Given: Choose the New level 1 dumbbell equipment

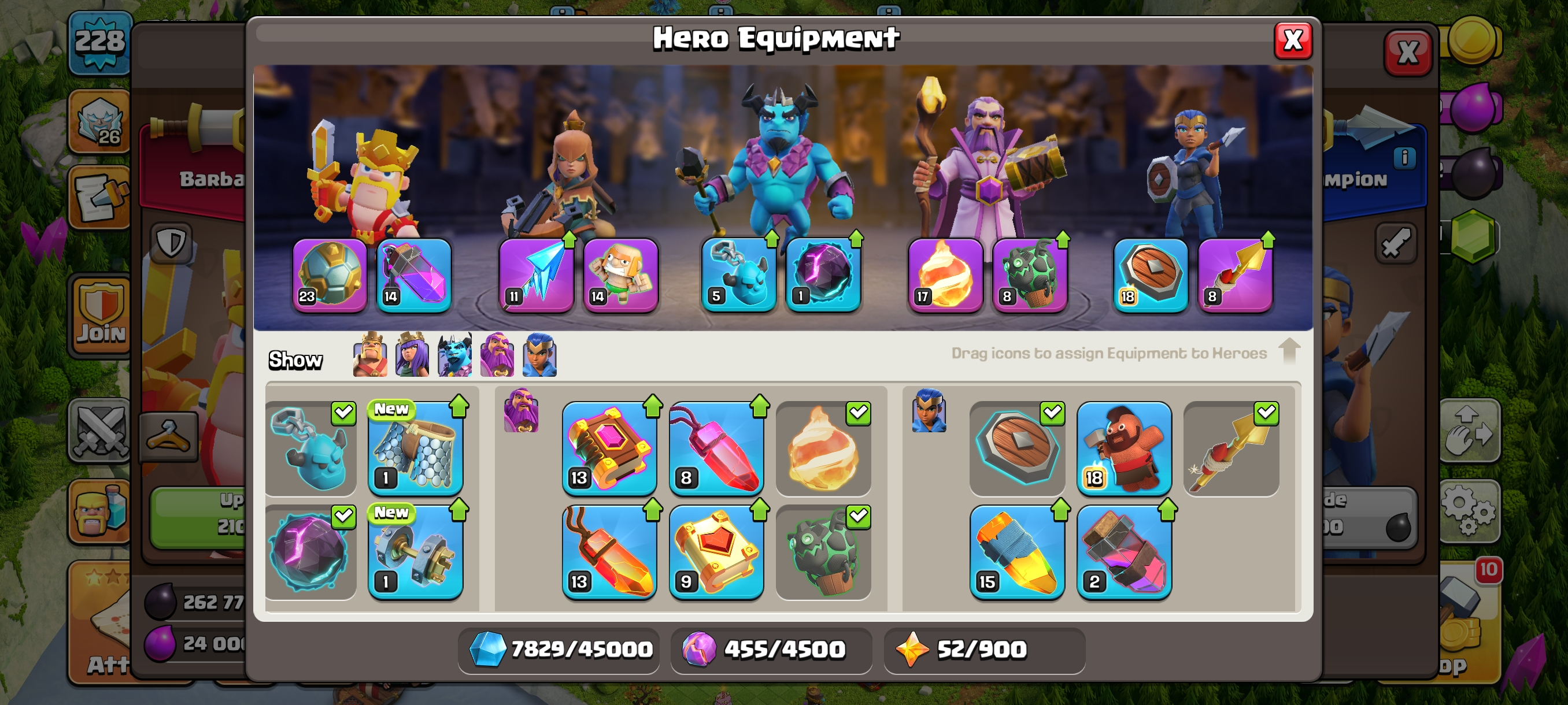Looking at the screenshot, I should click(416, 552).
